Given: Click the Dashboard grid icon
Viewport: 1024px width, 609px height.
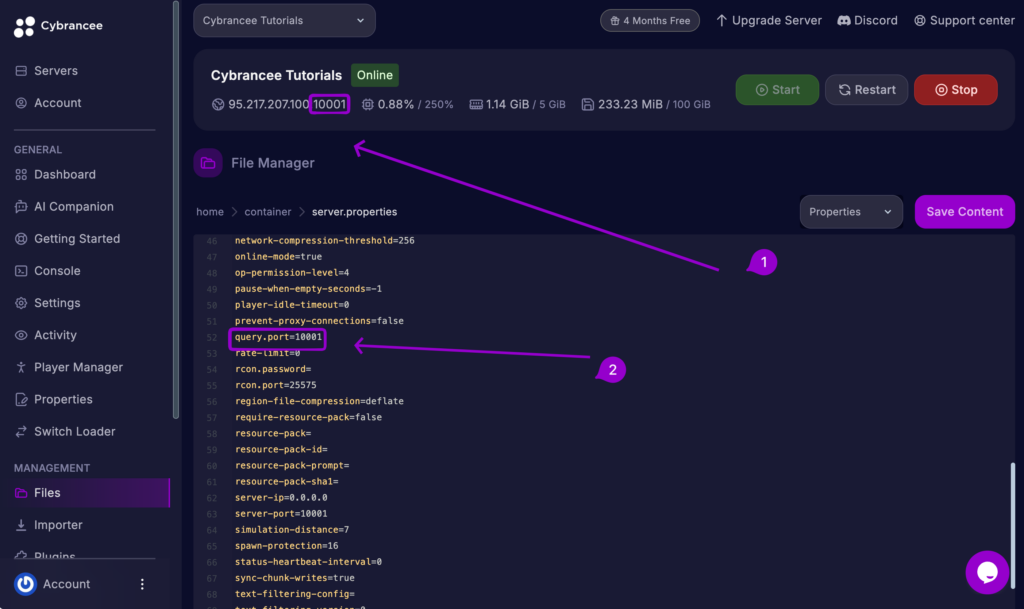Looking at the screenshot, I should point(21,174).
